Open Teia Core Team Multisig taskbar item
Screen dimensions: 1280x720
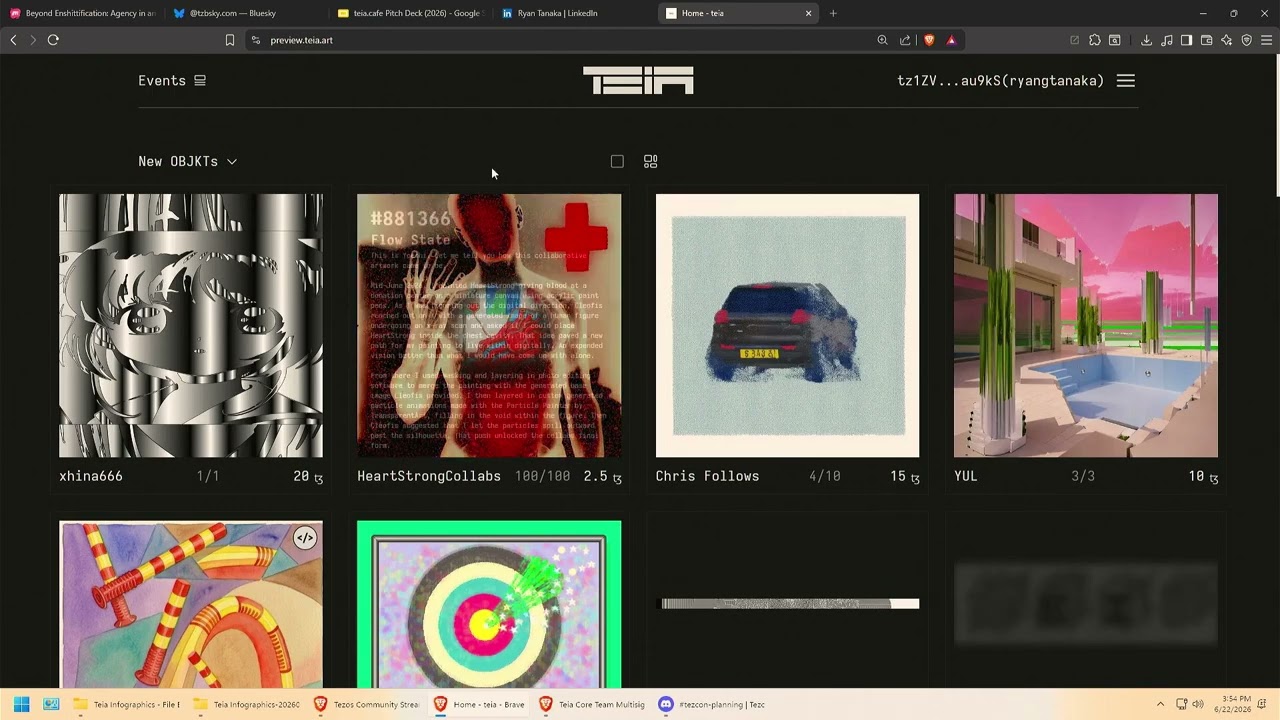click(592, 704)
